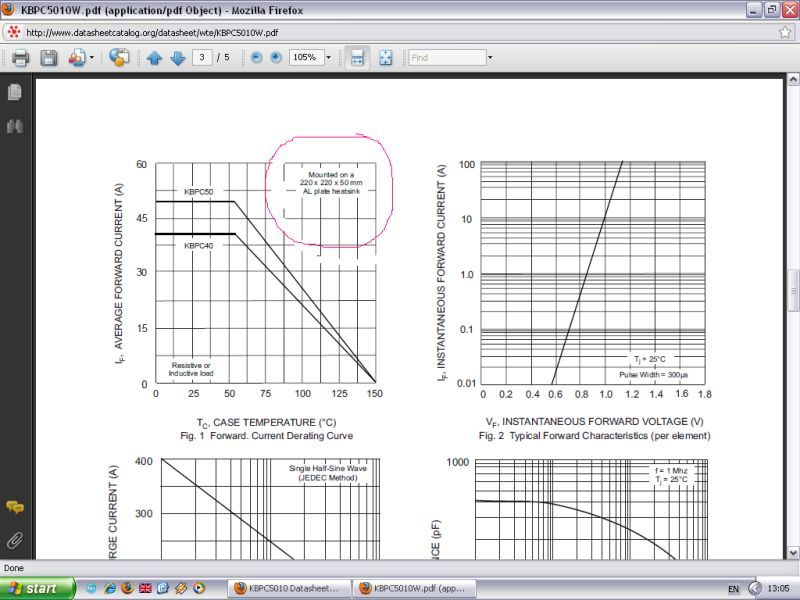
Task: Open the Windows start menu
Action: [37, 588]
